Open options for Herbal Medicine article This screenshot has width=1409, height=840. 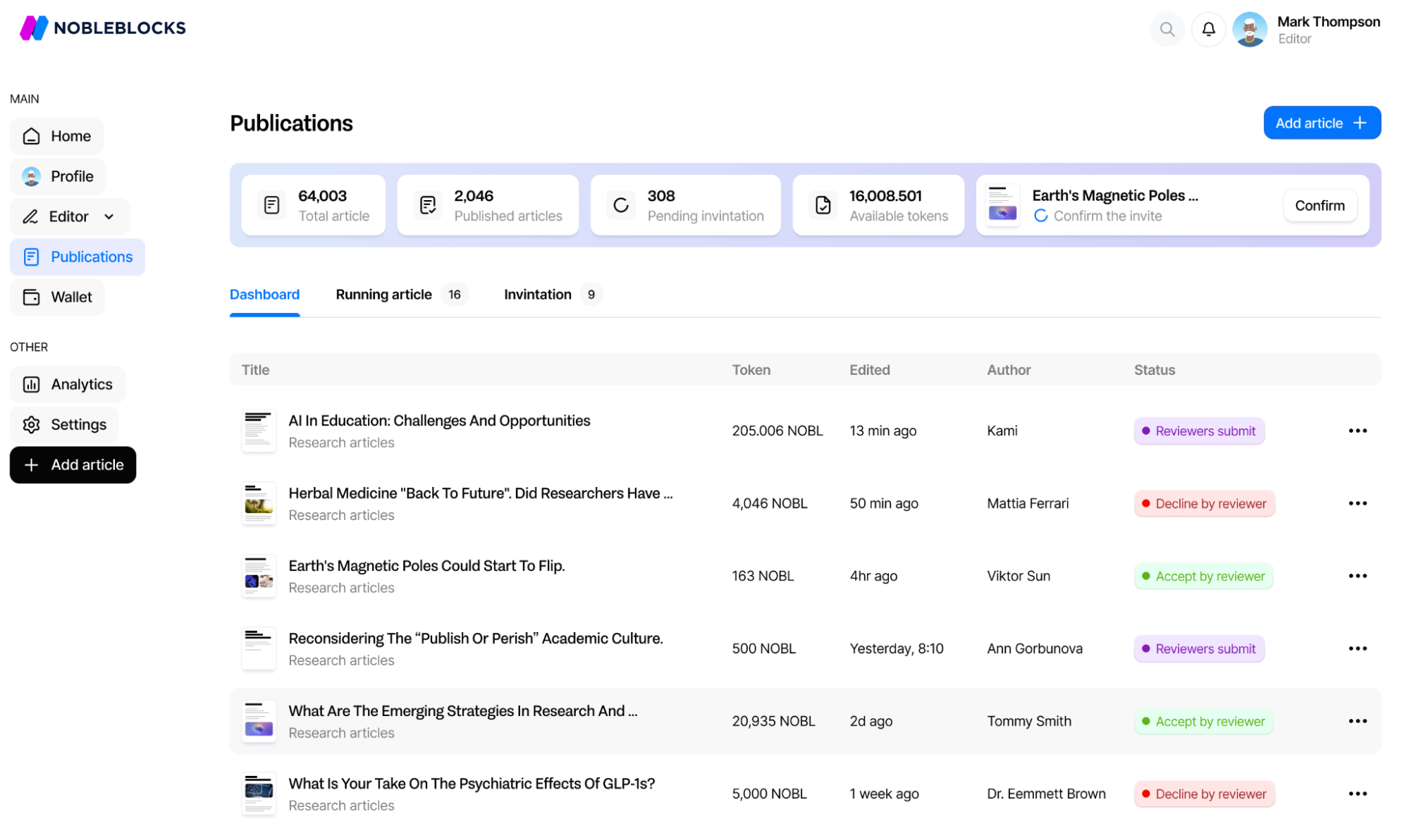[1357, 503]
